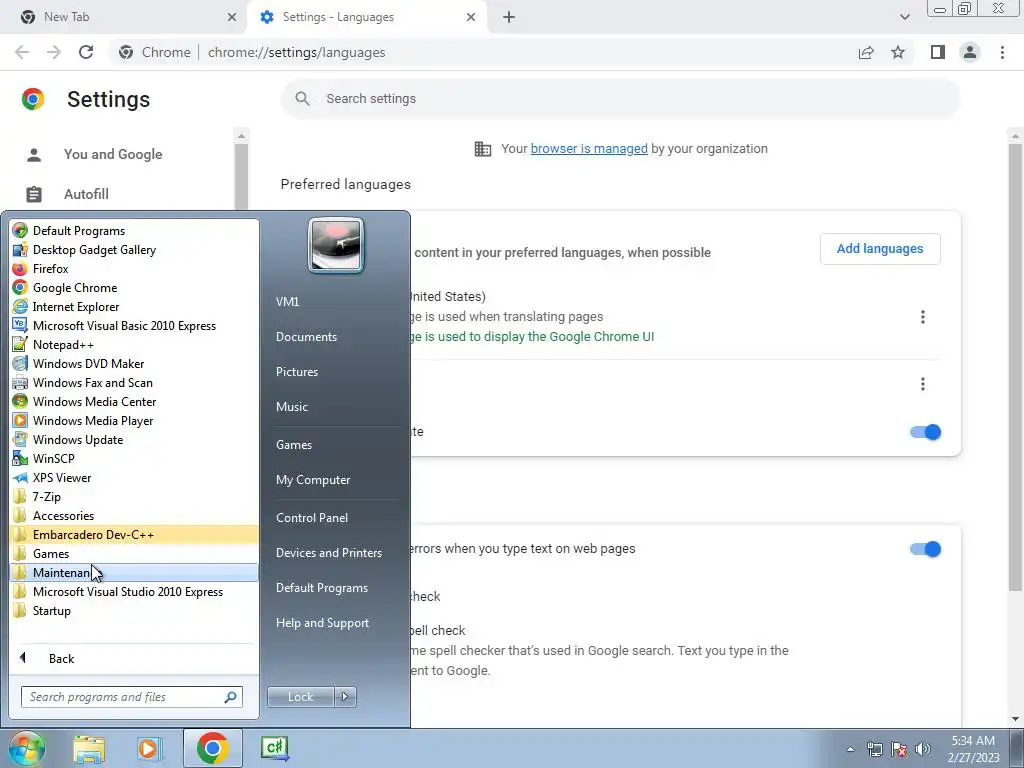1024x768 pixels.
Task: Show hidden system tray icons
Action: pos(850,749)
